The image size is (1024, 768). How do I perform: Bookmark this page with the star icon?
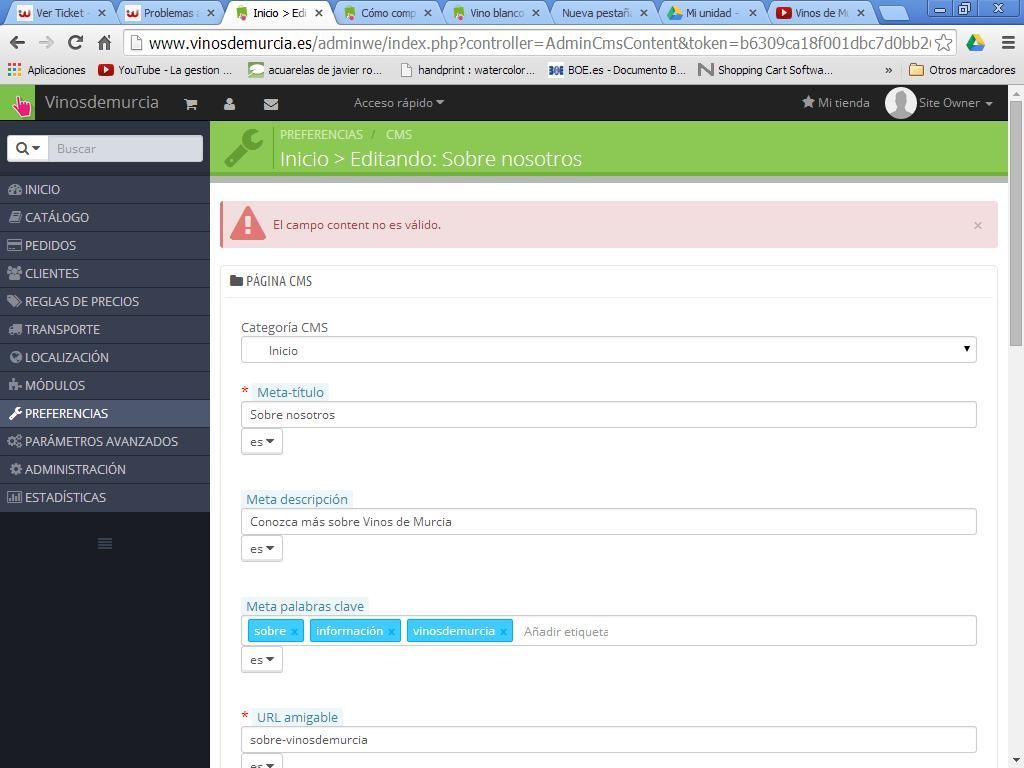(x=943, y=43)
